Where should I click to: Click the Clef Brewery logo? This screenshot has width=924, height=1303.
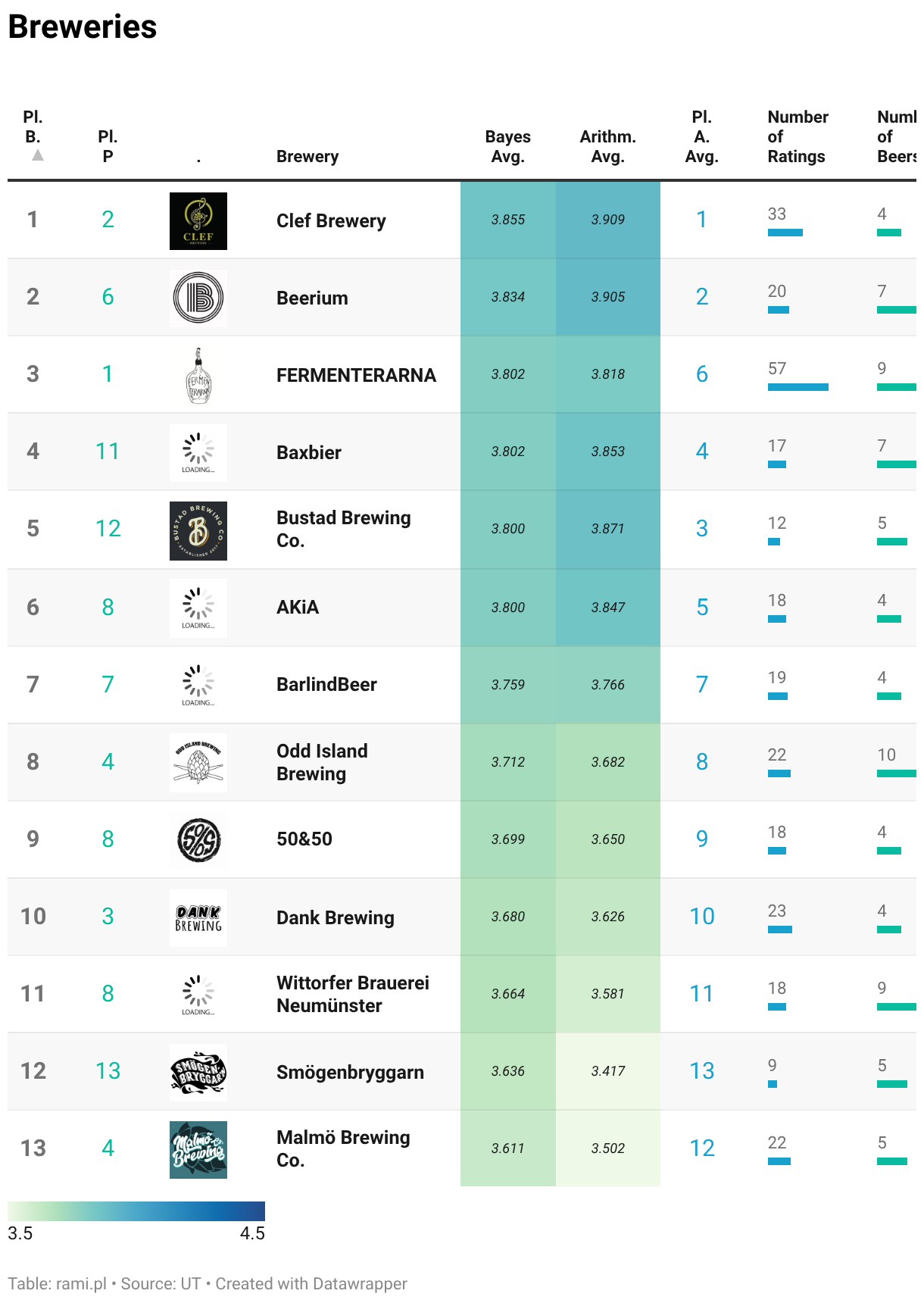click(198, 221)
